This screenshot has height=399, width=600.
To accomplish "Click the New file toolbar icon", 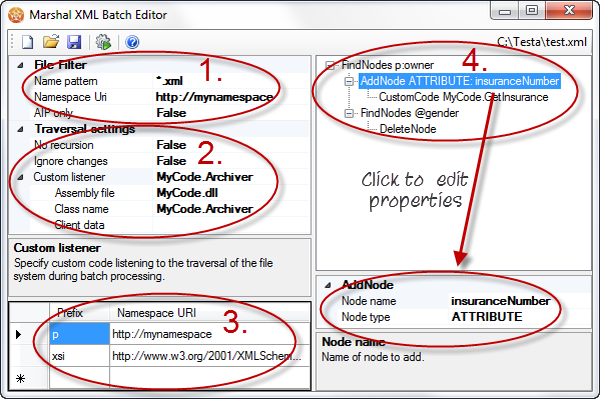I will (28, 42).
